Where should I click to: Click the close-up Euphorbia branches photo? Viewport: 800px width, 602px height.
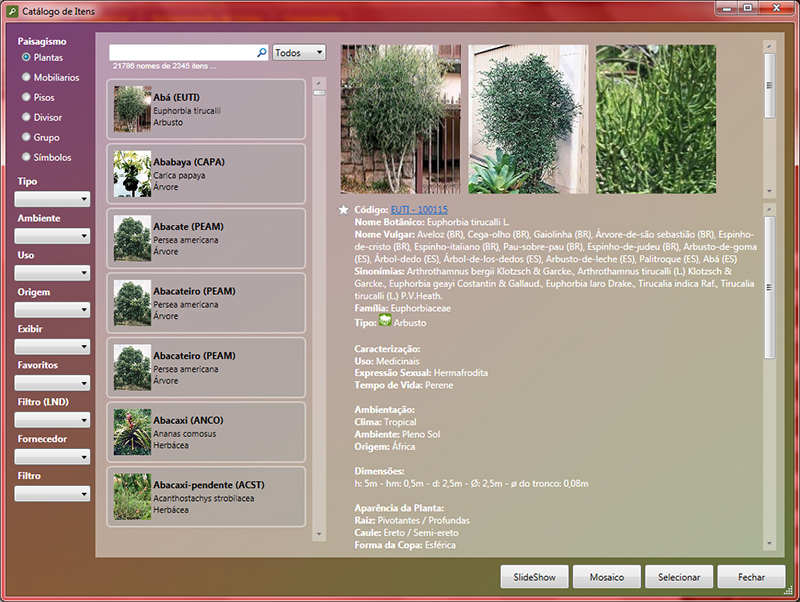pyautogui.click(x=656, y=119)
